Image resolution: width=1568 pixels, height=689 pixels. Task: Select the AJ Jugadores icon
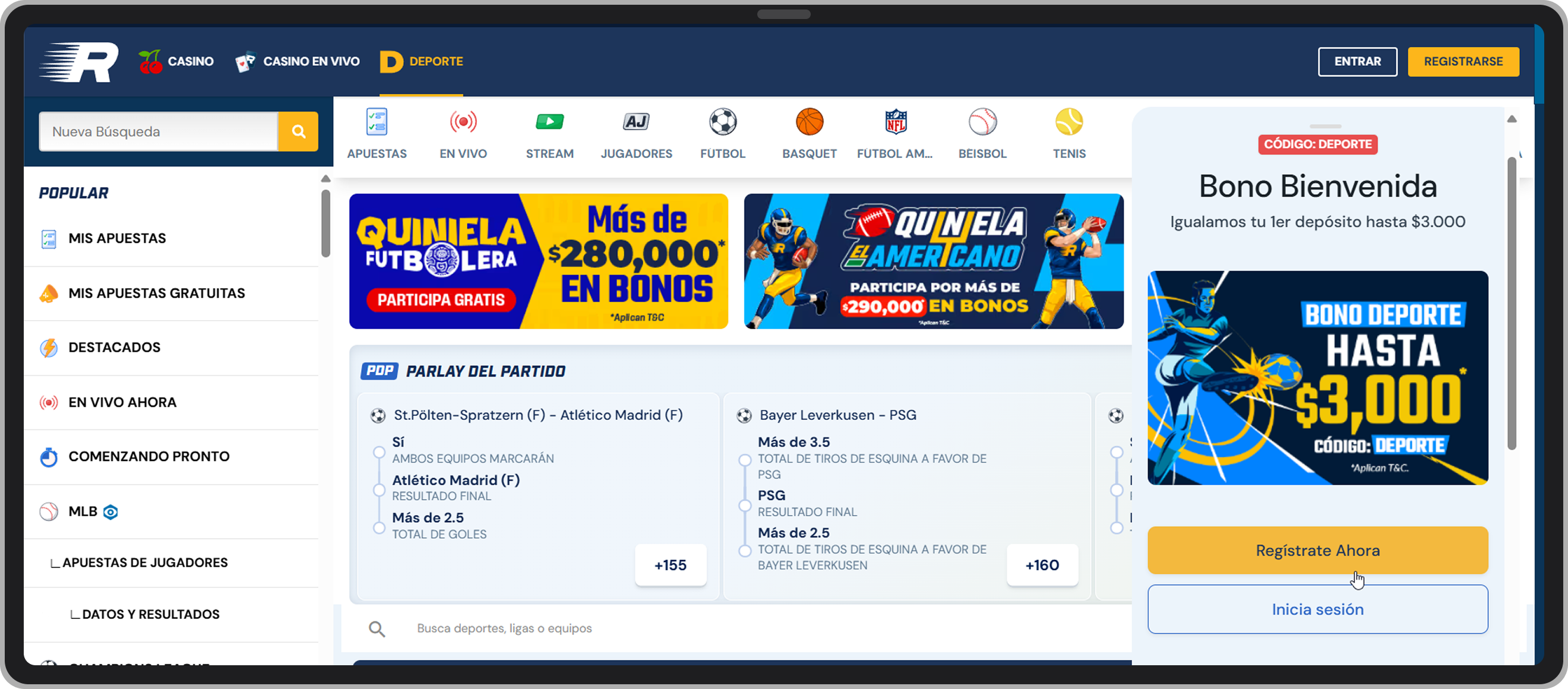636,122
